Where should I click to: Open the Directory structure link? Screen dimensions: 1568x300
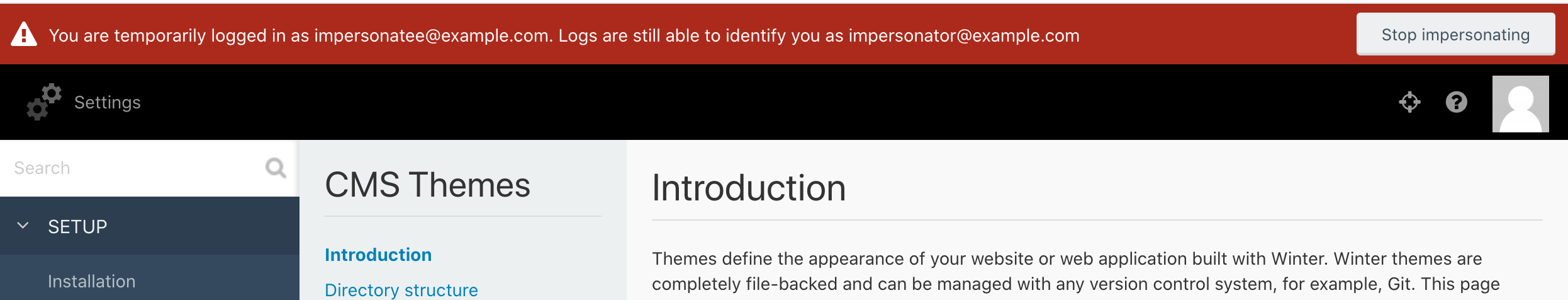point(401,290)
